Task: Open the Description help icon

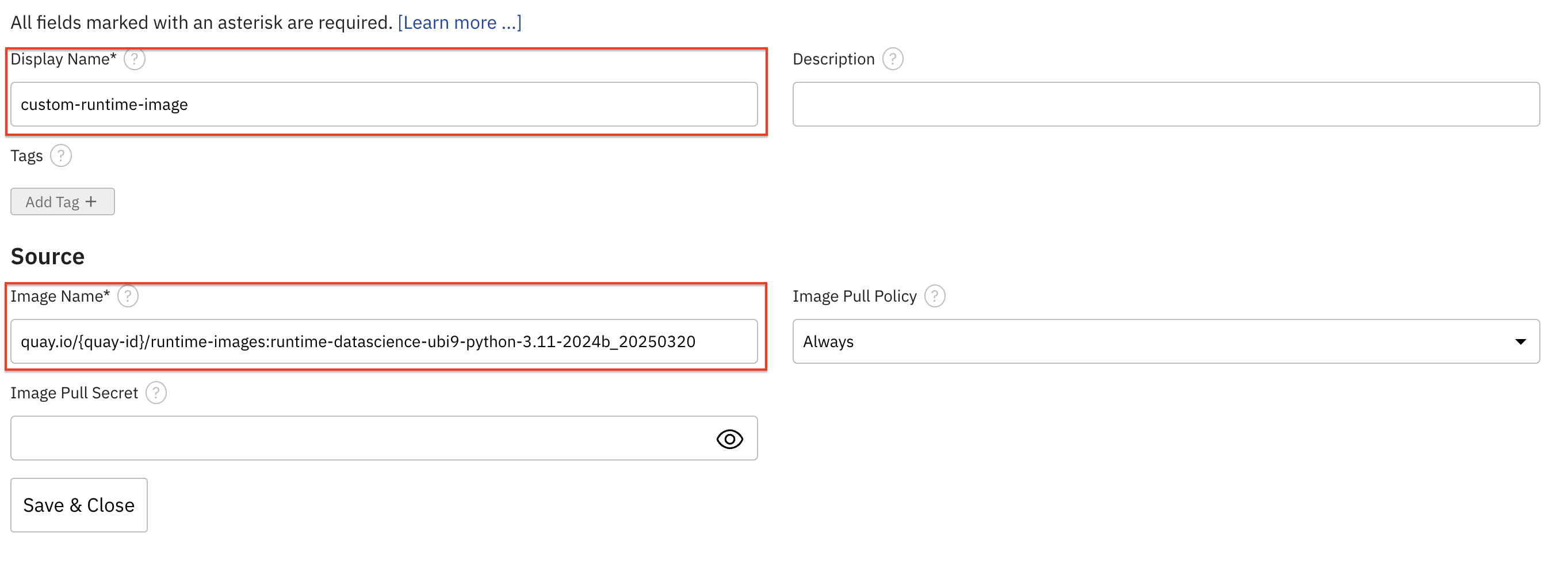Action: [x=892, y=59]
